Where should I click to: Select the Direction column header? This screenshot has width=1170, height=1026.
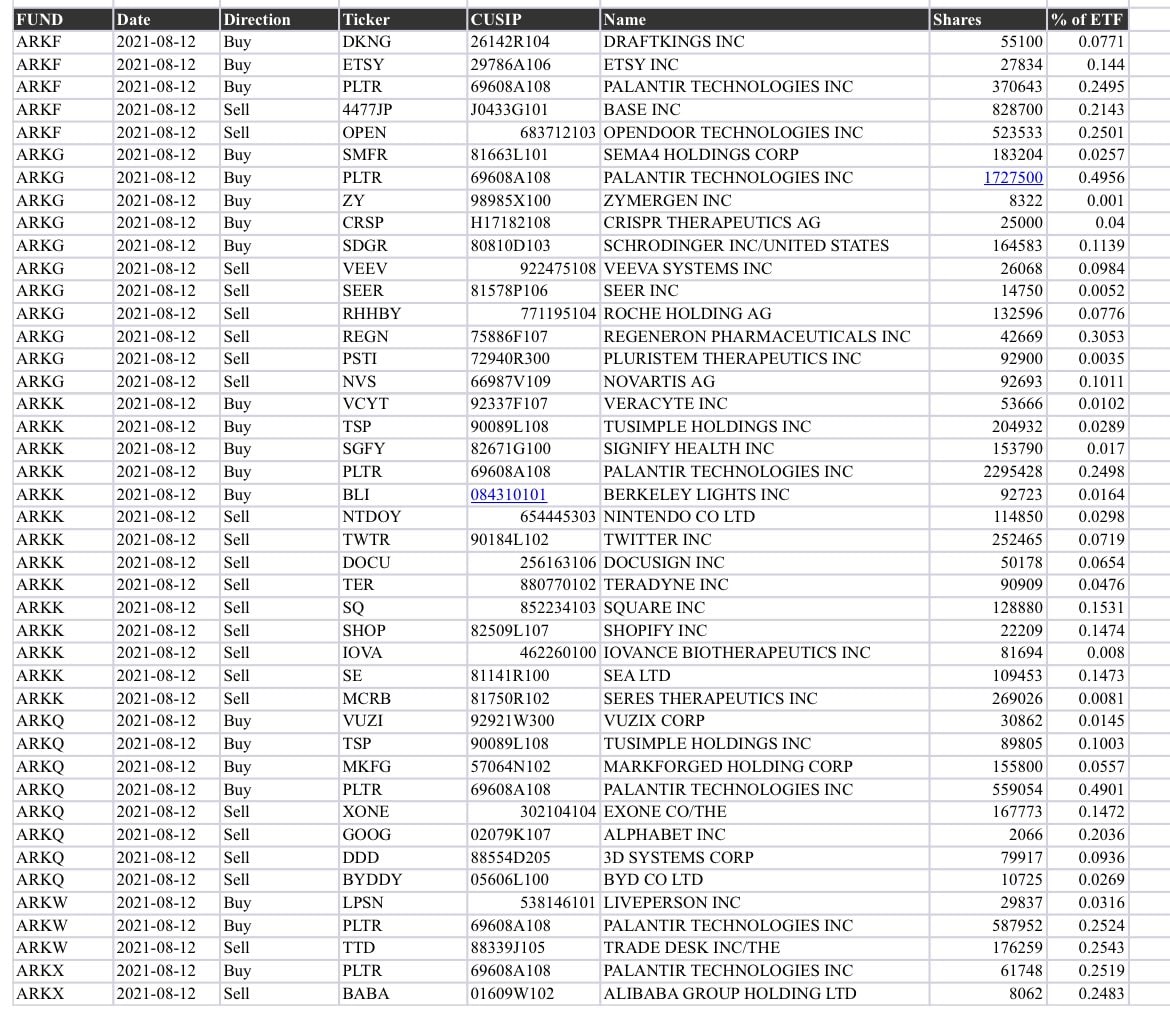[279, 19]
